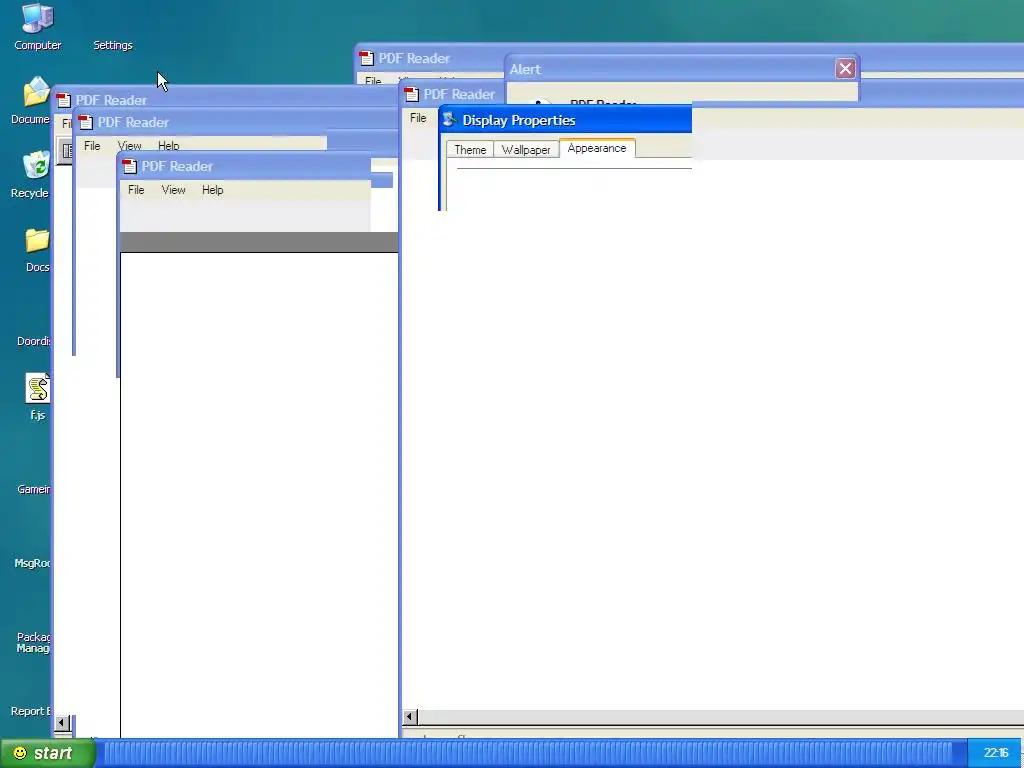Click the title icon of the PDF Reader window with the gray bar

coord(129,166)
